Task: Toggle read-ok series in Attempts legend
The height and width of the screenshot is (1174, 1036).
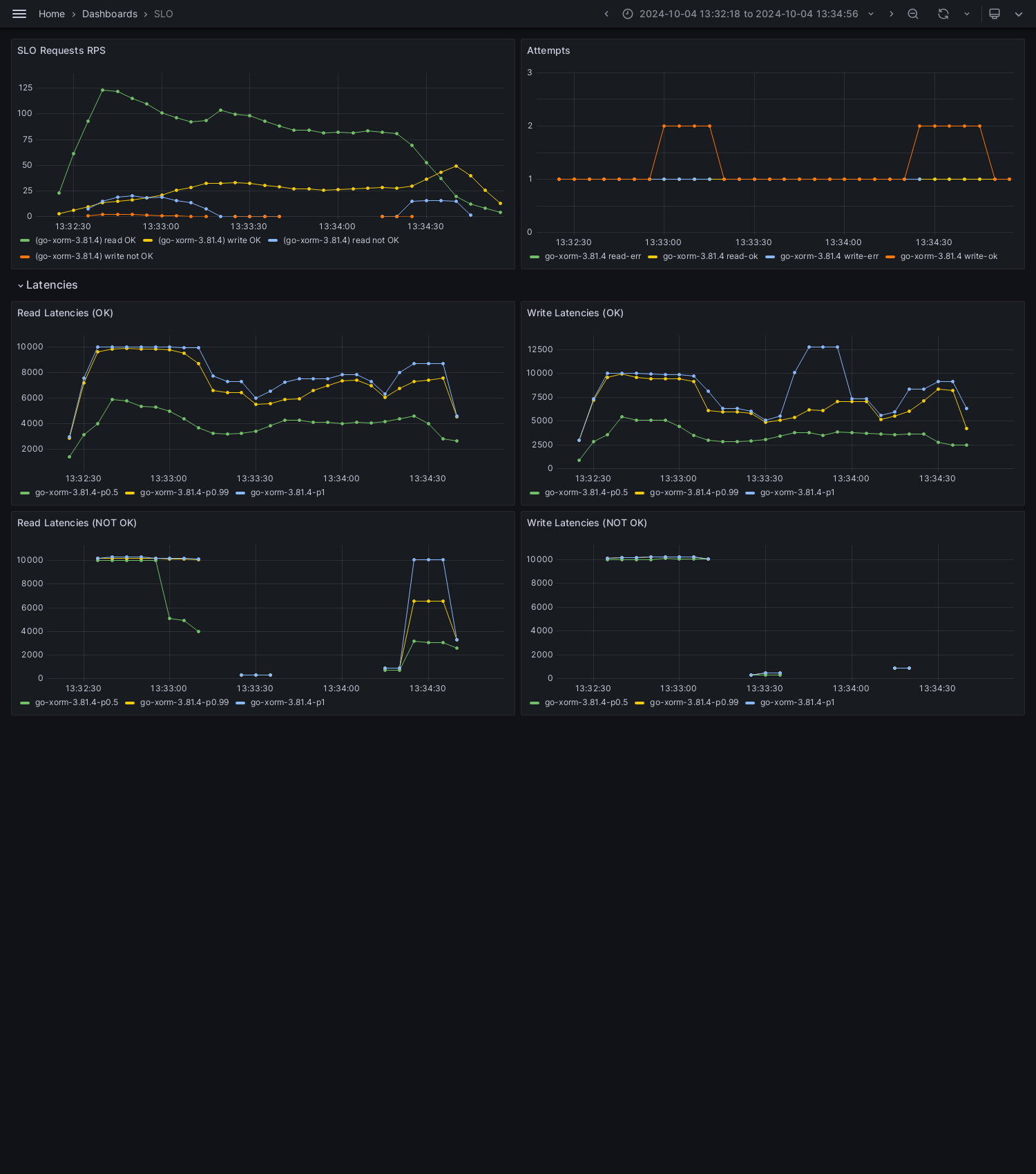Action: tap(710, 256)
